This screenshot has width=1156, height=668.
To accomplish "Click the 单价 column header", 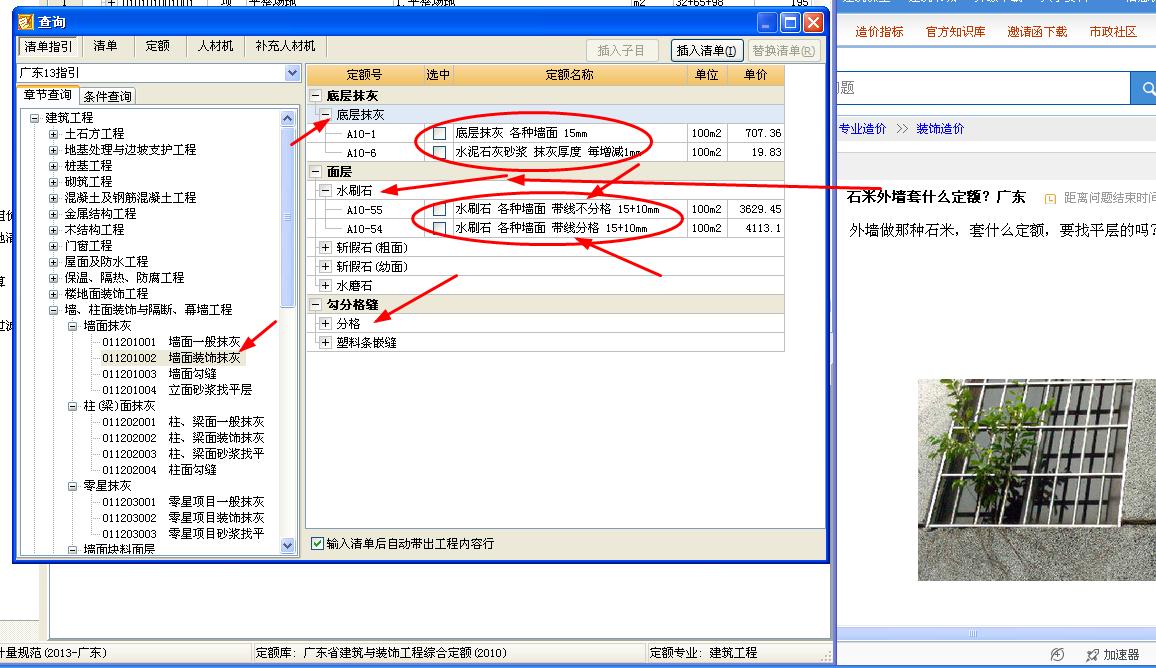I will click(756, 74).
